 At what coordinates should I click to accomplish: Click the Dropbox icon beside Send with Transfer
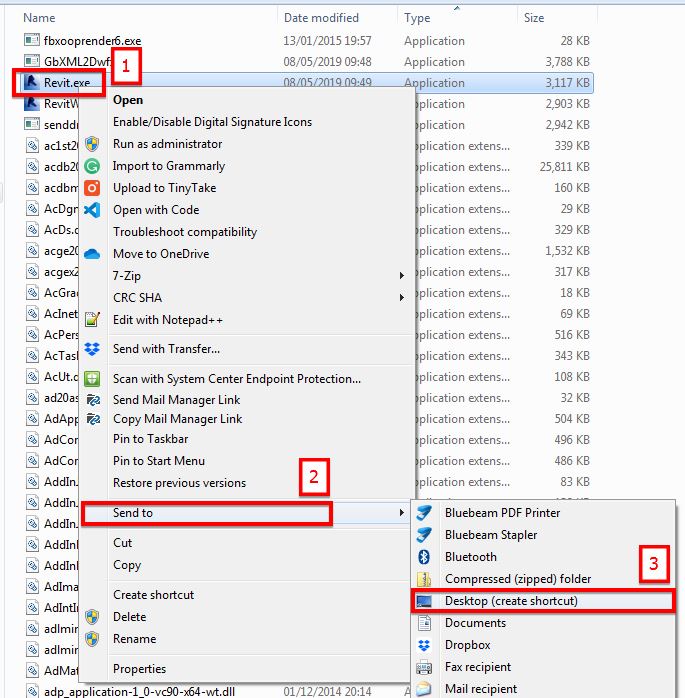(x=92, y=349)
